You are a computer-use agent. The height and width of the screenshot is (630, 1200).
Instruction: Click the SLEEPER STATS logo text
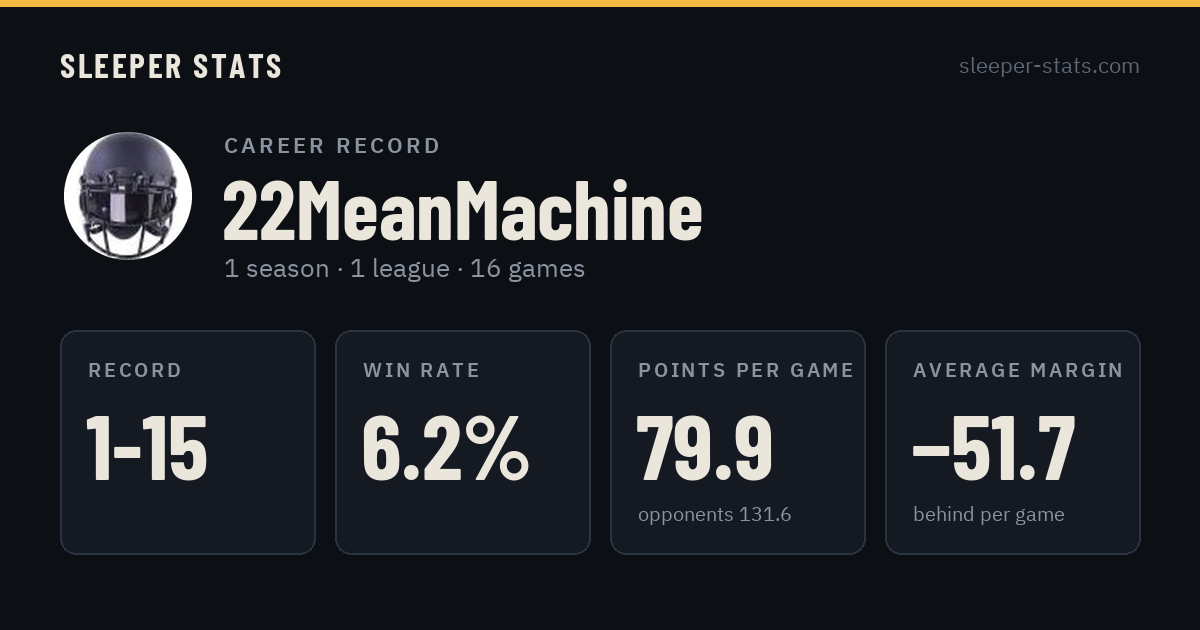point(171,66)
